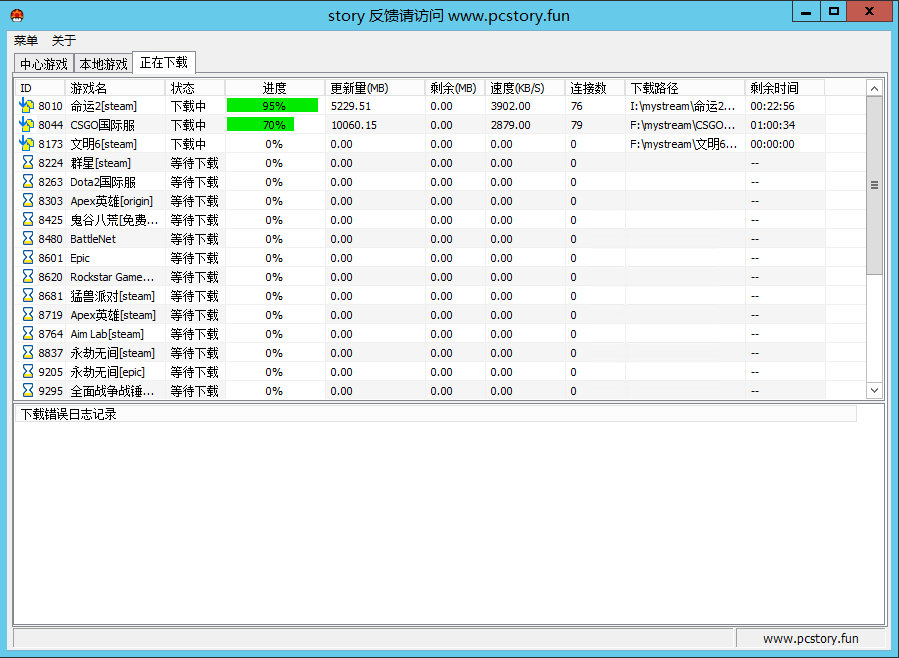Screen dimensions: 899x658
Task: Click the 70% progress bar
Action: pos(261,124)
